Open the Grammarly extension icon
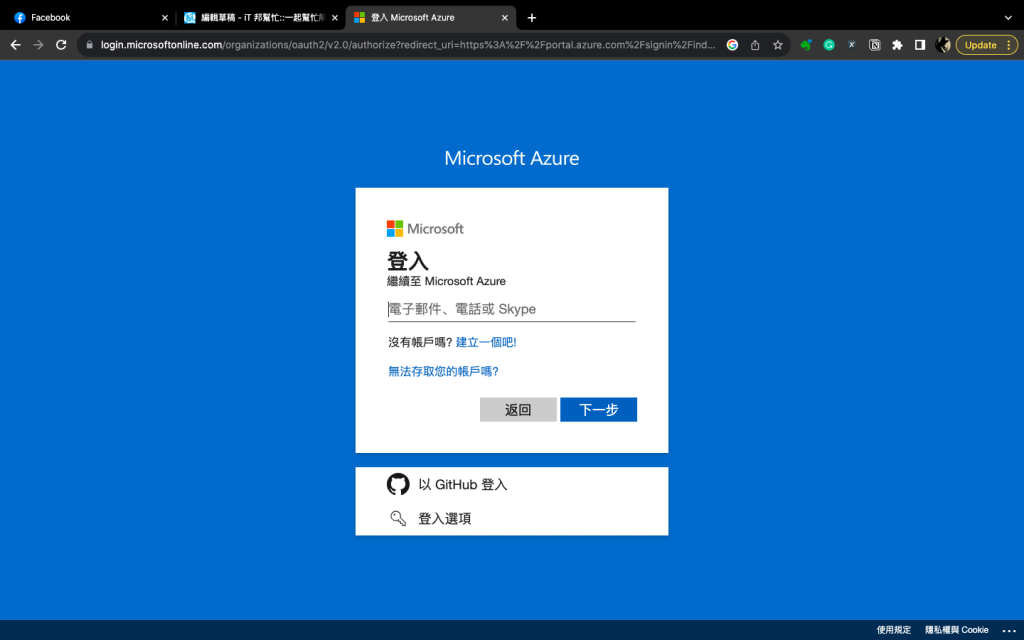Image resolution: width=1024 pixels, height=640 pixels. 829,45
